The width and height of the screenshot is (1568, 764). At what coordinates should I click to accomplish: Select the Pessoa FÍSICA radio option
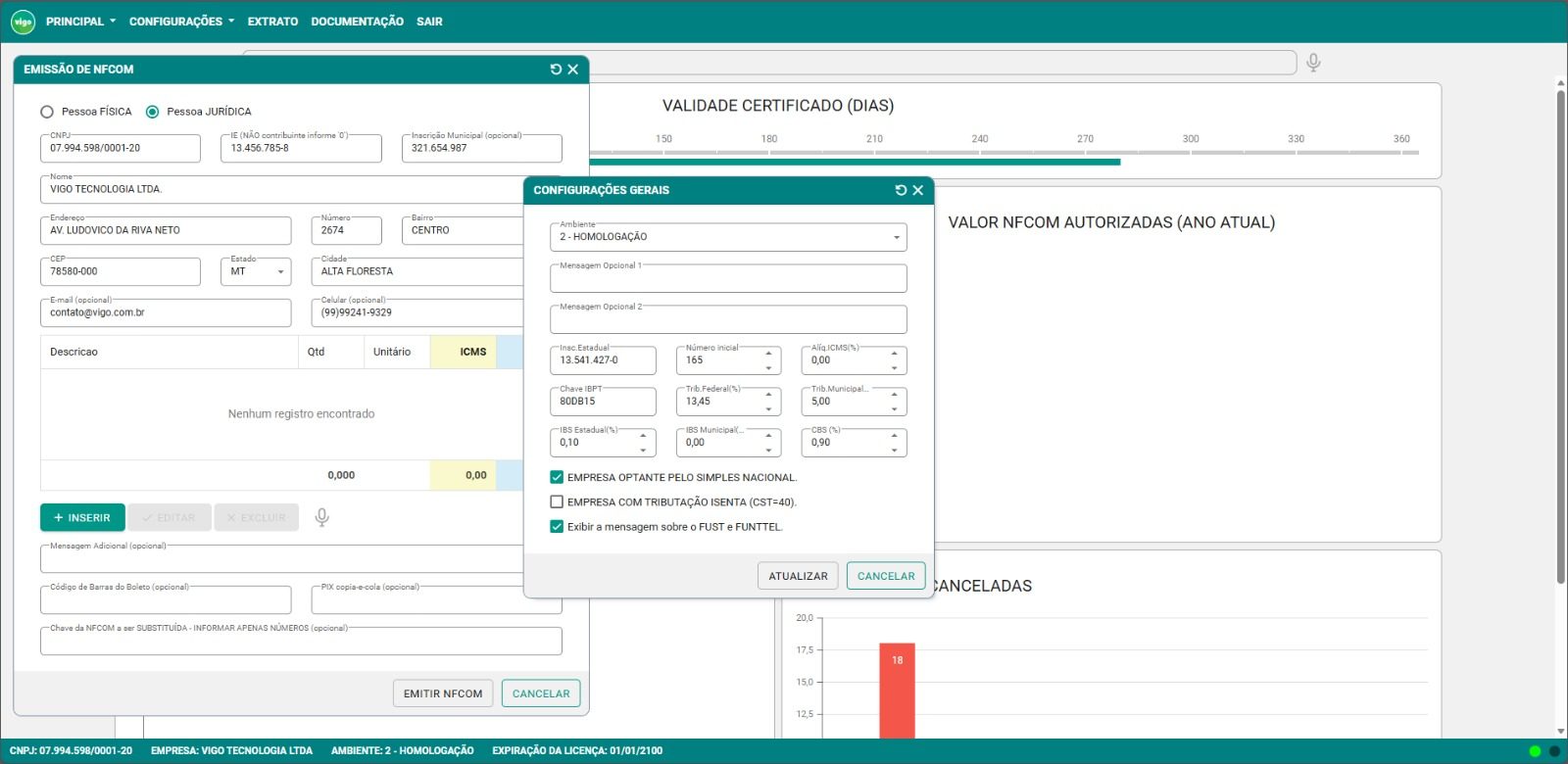[x=47, y=112]
